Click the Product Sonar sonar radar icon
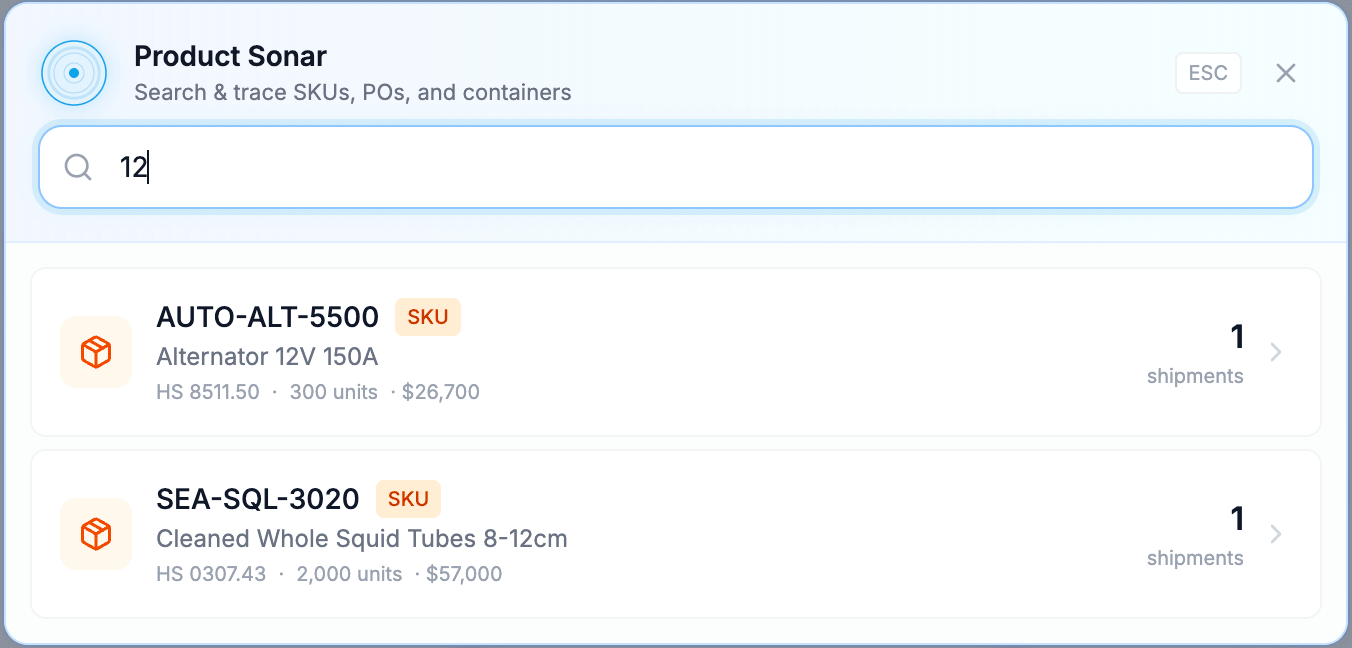The image size is (1352, 648). point(73,73)
